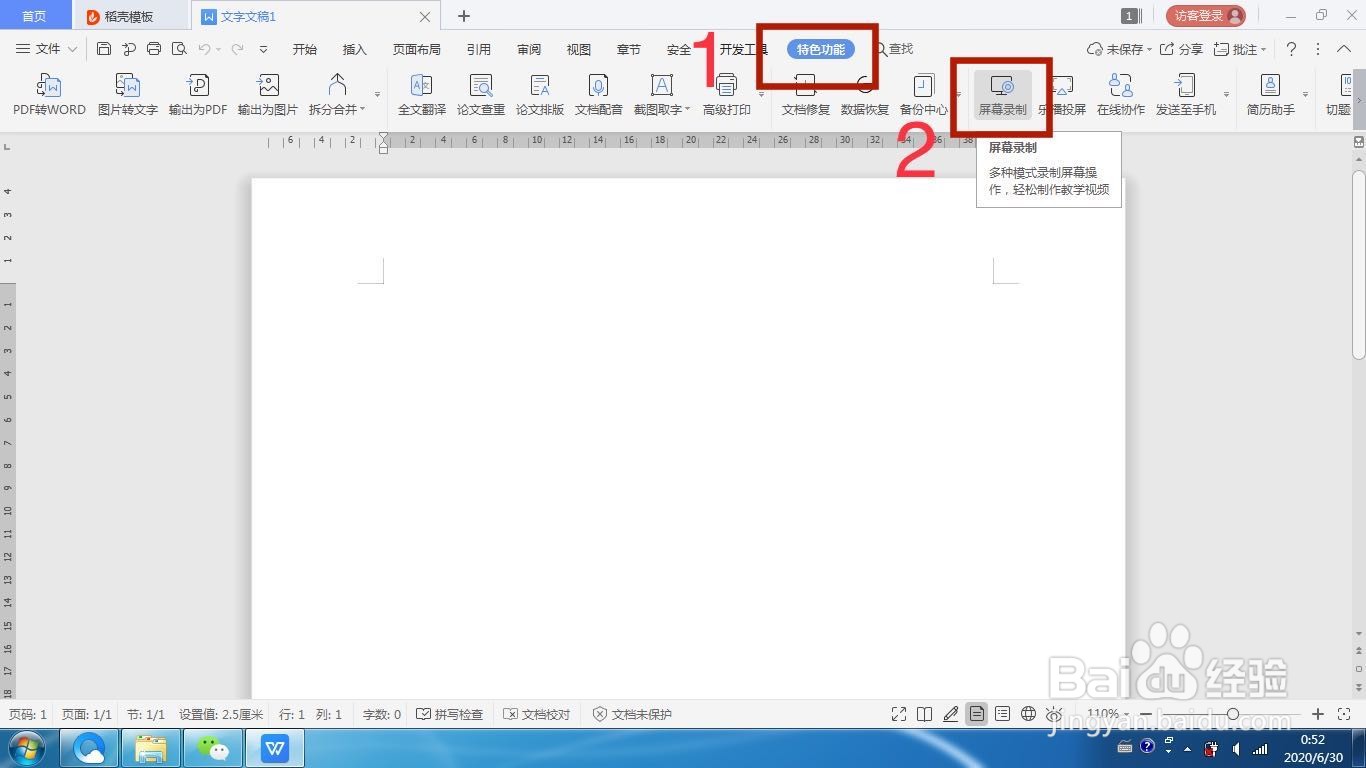Viewport: 1366px width, 768px height.
Task: Open the 数据恢复 recovery tool
Action: coord(865,95)
